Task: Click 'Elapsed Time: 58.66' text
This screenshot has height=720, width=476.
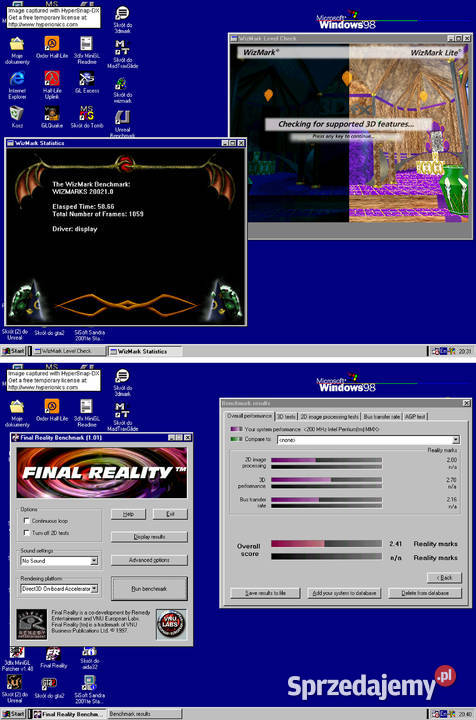Action: tap(83, 207)
